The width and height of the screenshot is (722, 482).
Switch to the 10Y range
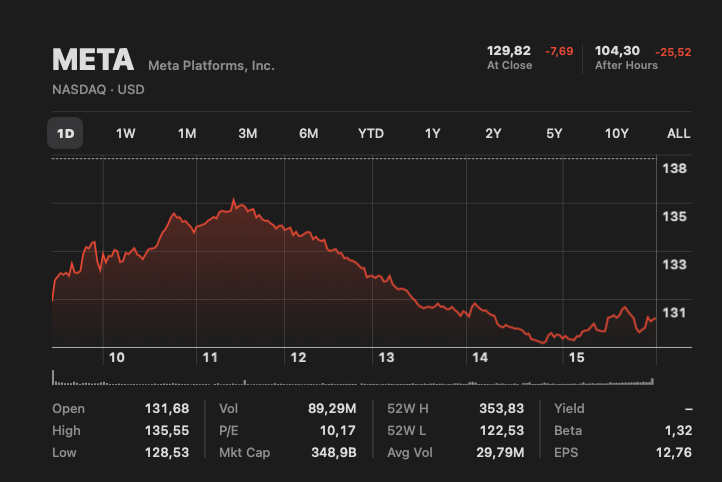tap(617, 133)
